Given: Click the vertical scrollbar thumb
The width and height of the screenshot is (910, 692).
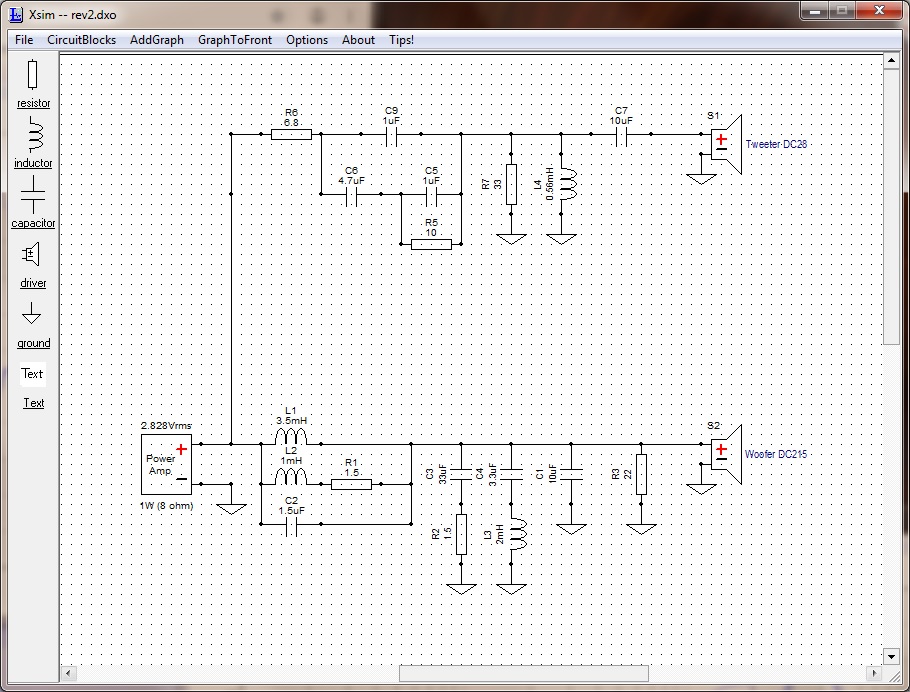Looking at the screenshot, I should [x=891, y=207].
